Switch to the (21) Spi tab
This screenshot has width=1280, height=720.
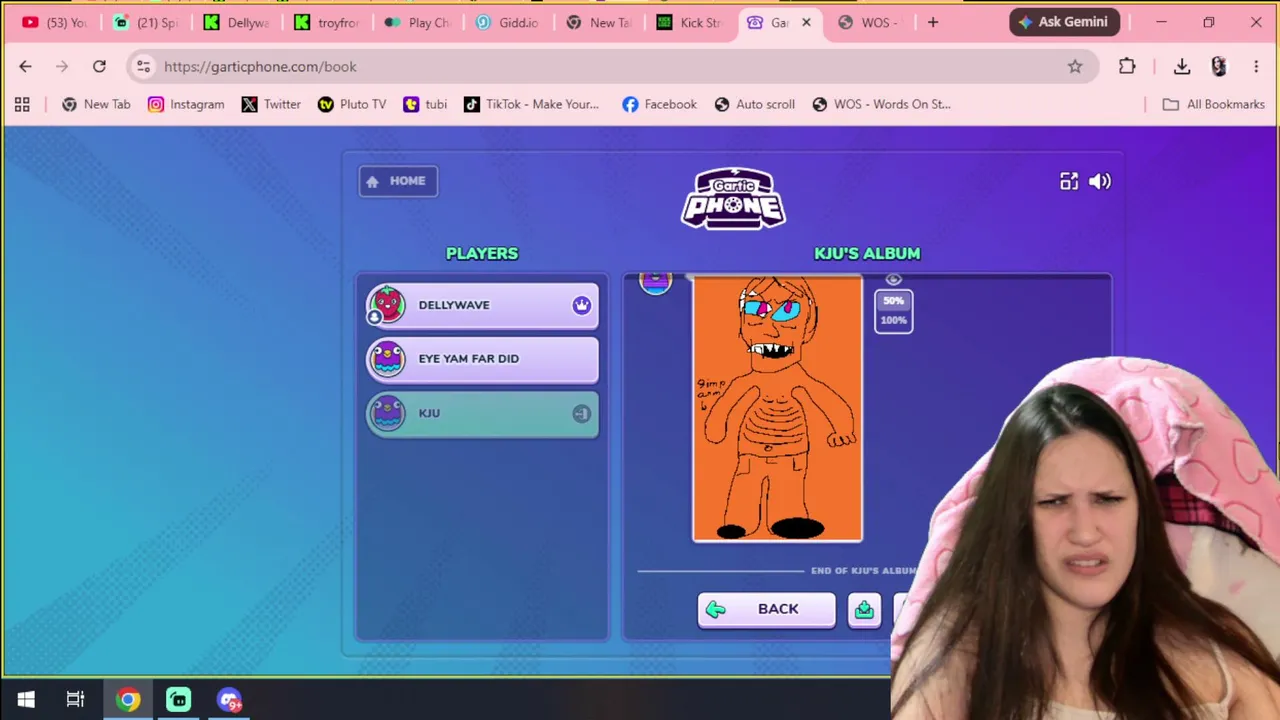click(146, 23)
